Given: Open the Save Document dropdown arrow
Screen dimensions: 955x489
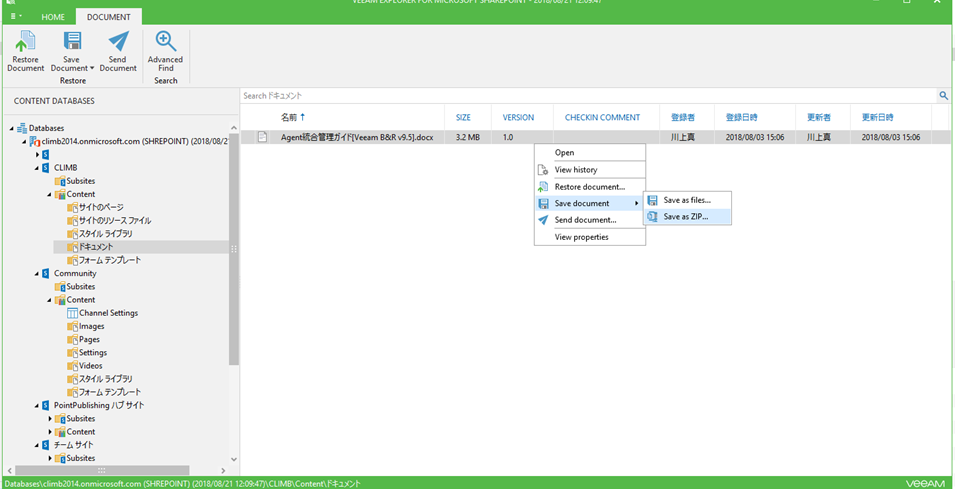Looking at the screenshot, I should click(x=92, y=69).
